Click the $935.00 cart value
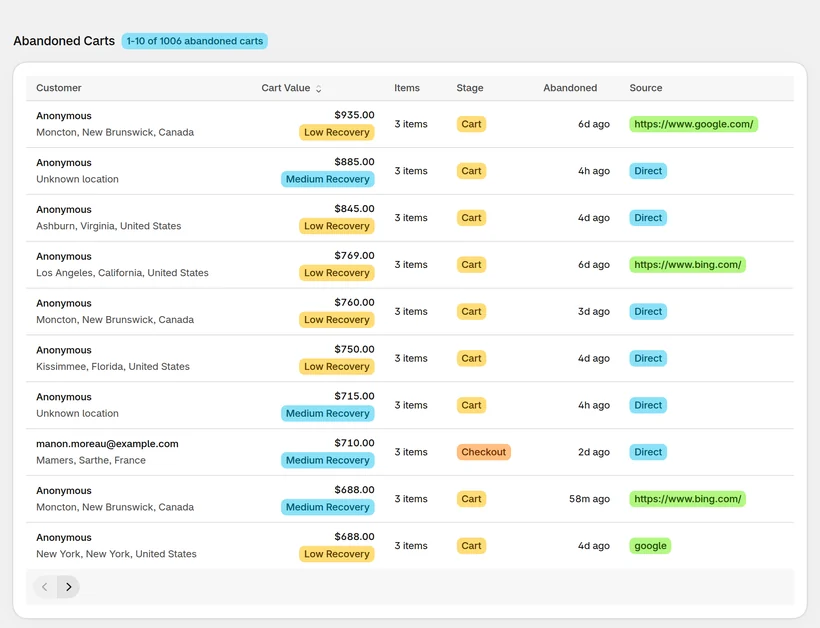This screenshot has height=628, width=820. pos(355,115)
